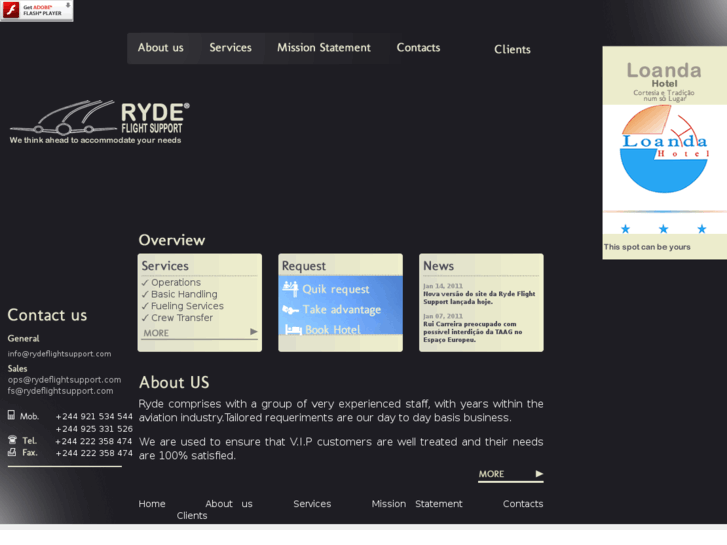727x545 pixels.
Task: Click ops@rydeflightsupport.com email address
Action: (64, 380)
